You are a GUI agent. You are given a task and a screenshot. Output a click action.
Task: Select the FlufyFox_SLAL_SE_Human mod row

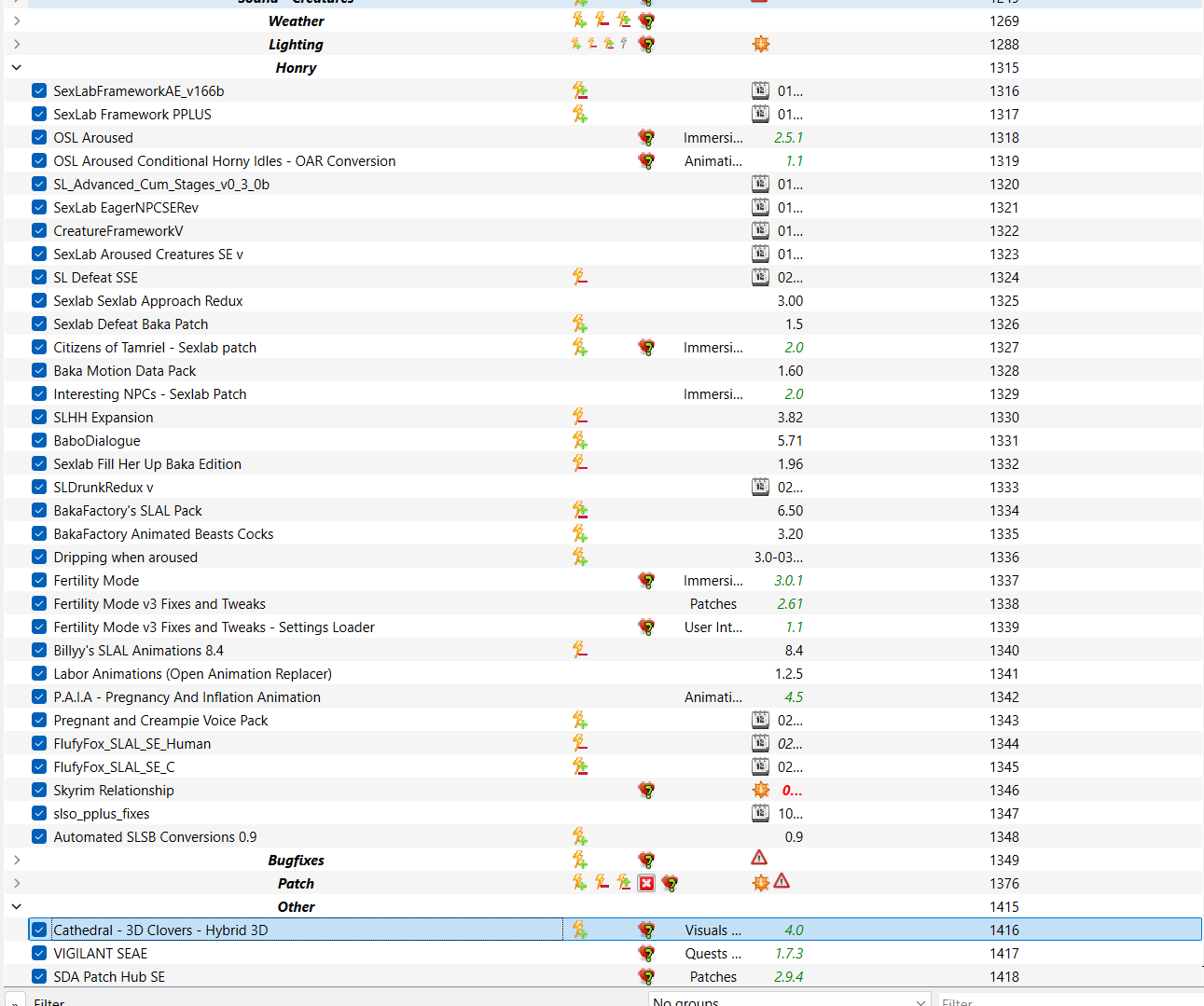pos(602,743)
